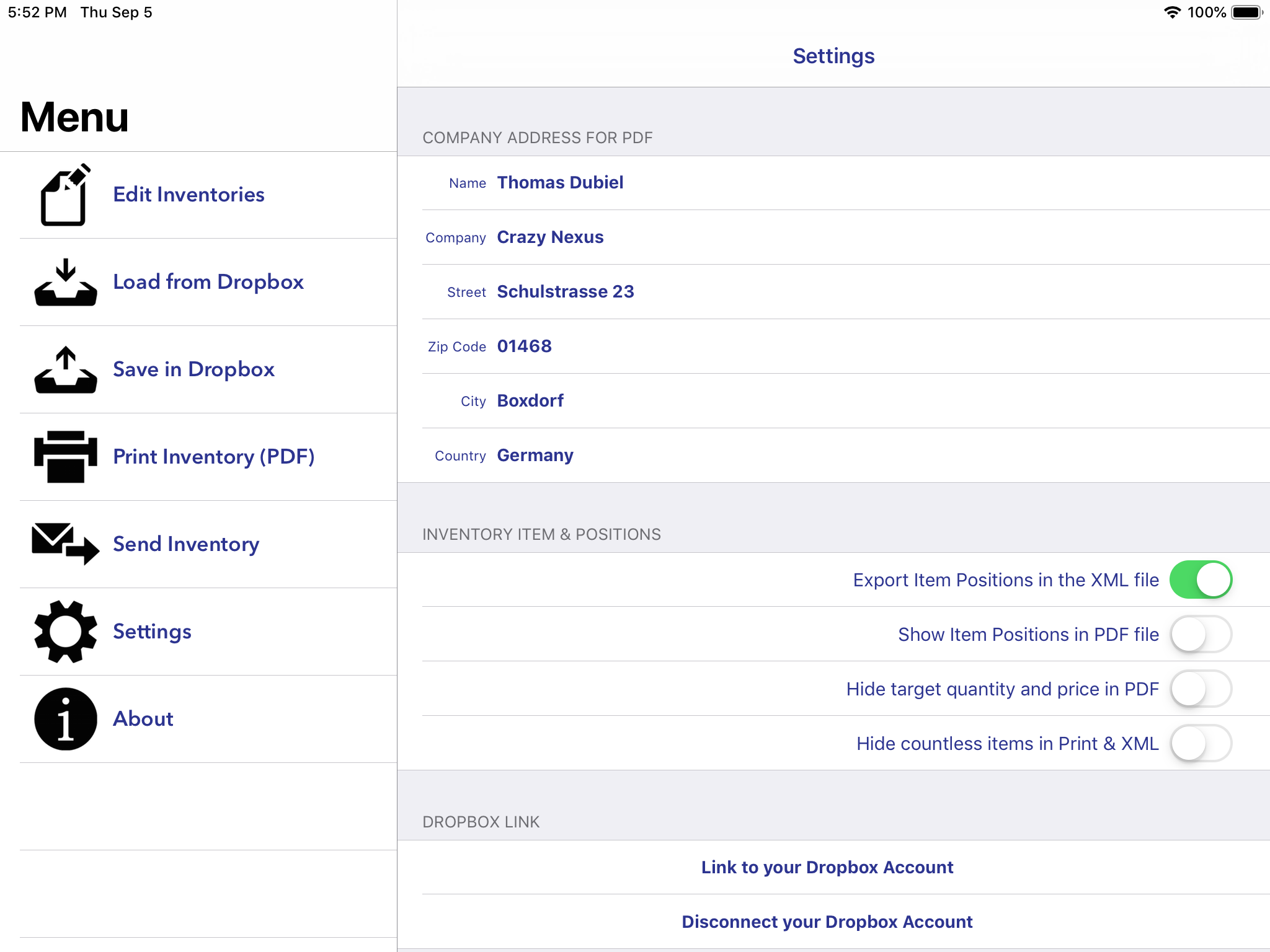The image size is (1270, 952).
Task: Enable Hide target quantity and price in PDF
Action: (x=1201, y=689)
